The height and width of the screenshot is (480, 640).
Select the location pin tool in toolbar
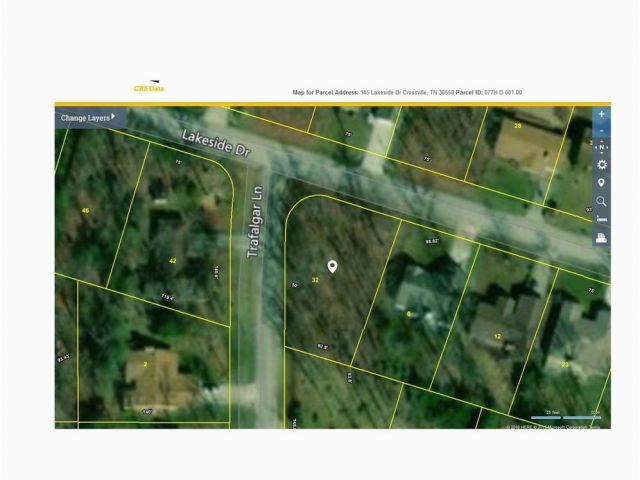(x=601, y=183)
